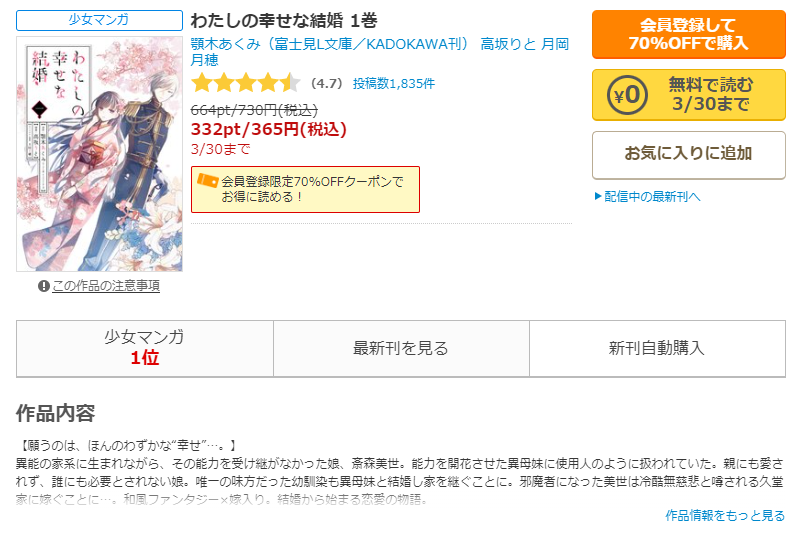
Task: Open author link 高坂りと
Action: [508, 45]
